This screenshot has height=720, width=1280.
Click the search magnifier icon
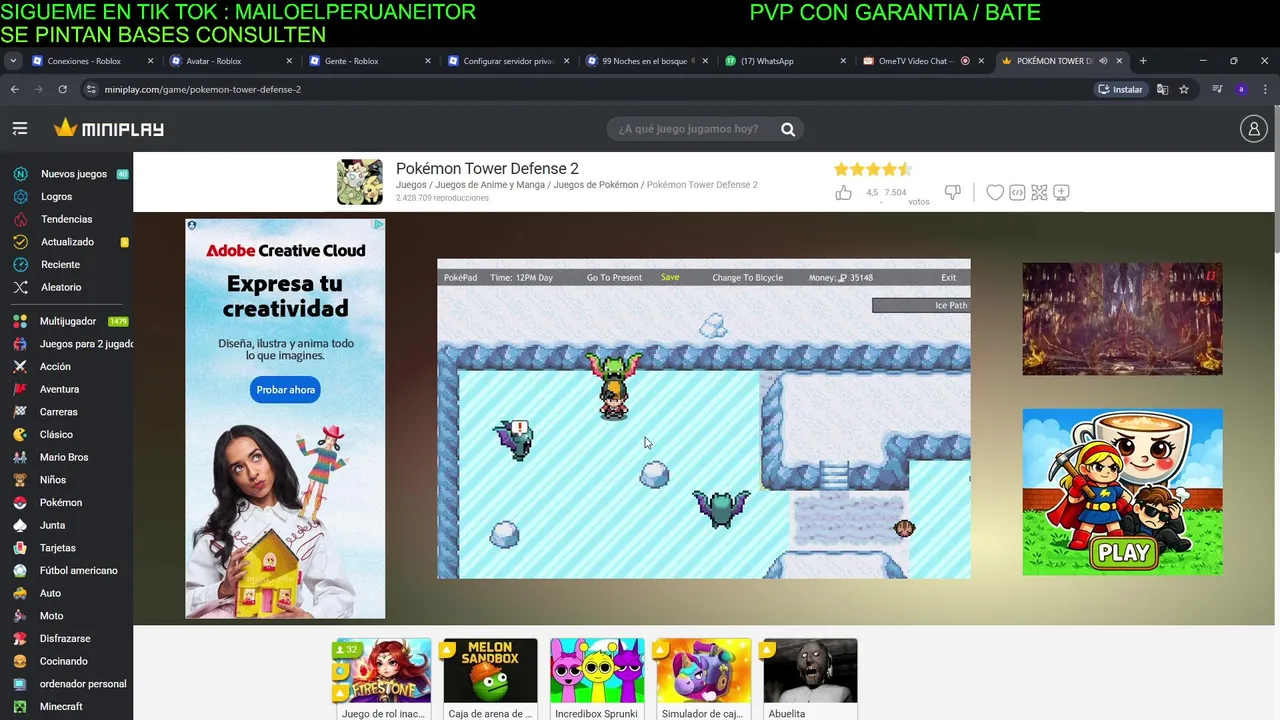(x=788, y=129)
